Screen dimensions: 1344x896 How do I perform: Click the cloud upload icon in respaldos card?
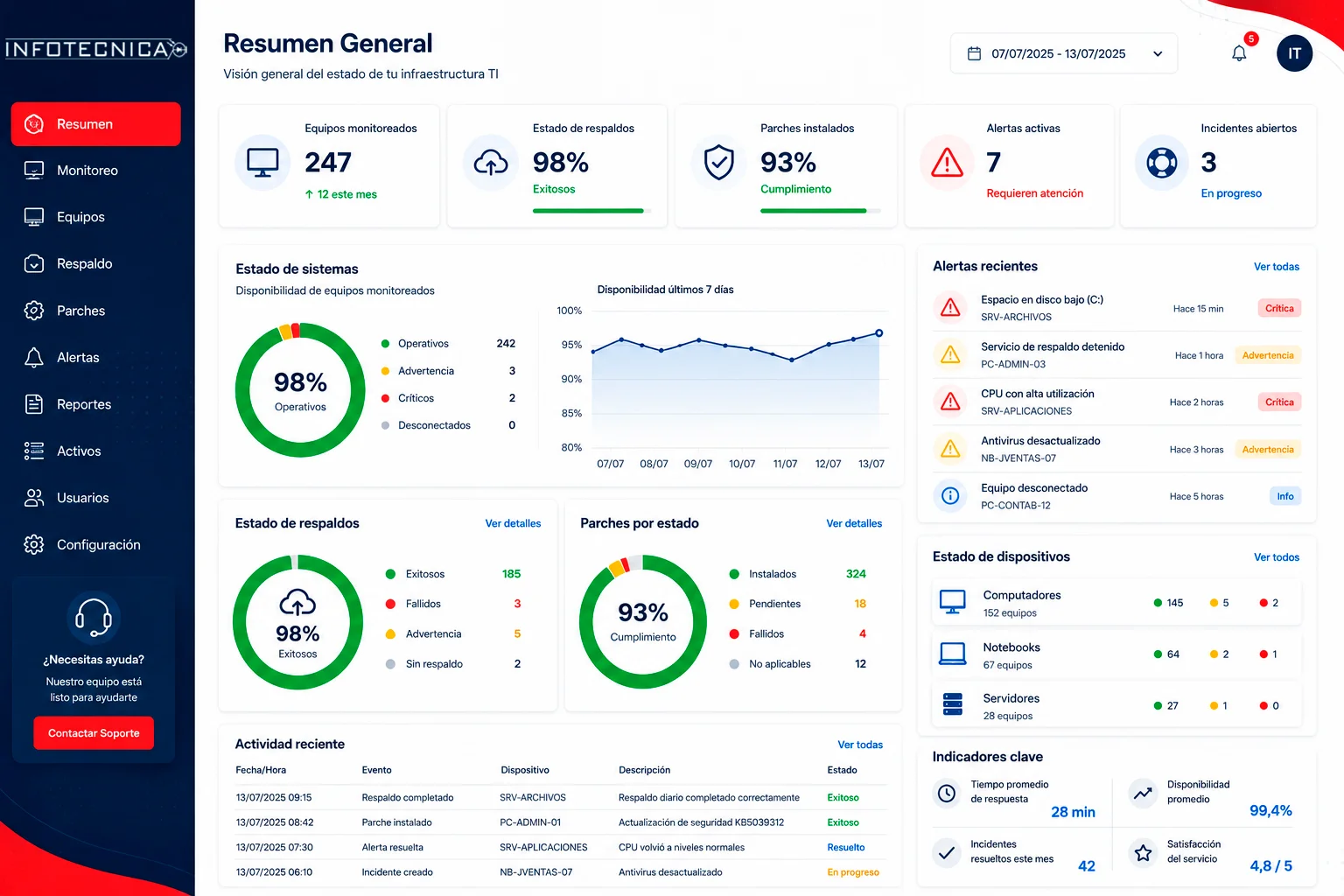point(491,163)
